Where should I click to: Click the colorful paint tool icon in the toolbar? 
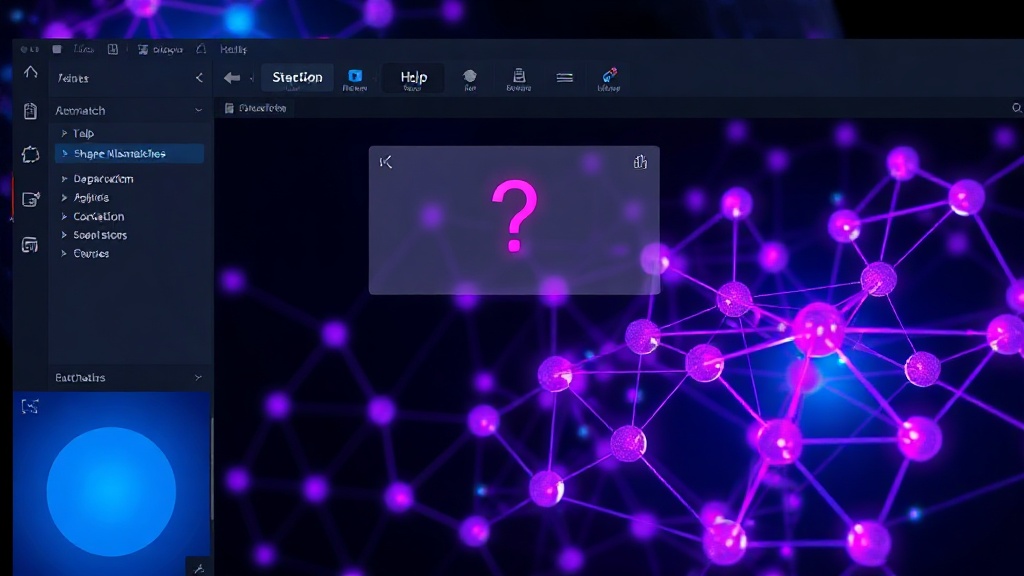(x=609, y=75)
